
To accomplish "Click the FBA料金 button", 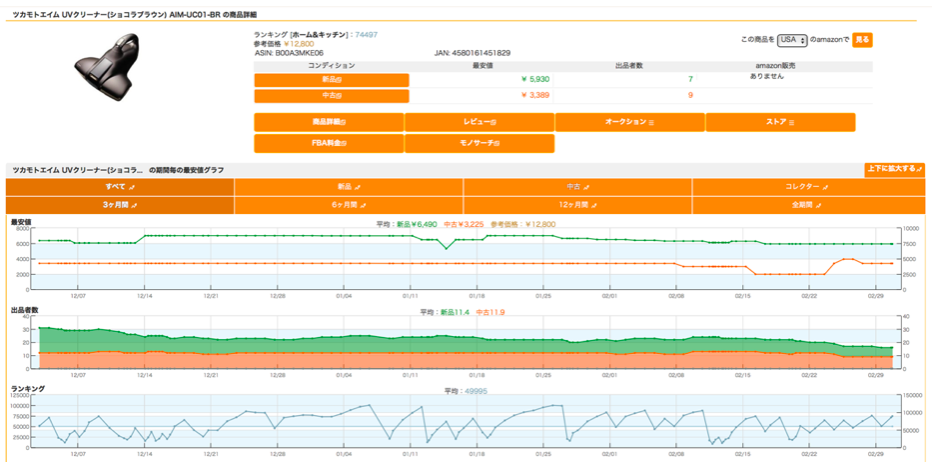I will tap(329, 143).
